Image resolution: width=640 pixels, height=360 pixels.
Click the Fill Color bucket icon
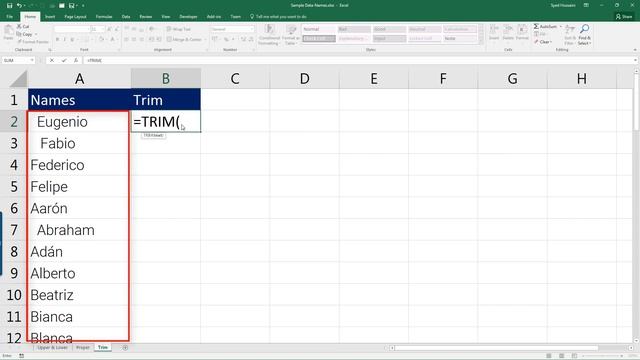(x=101, y=40)
